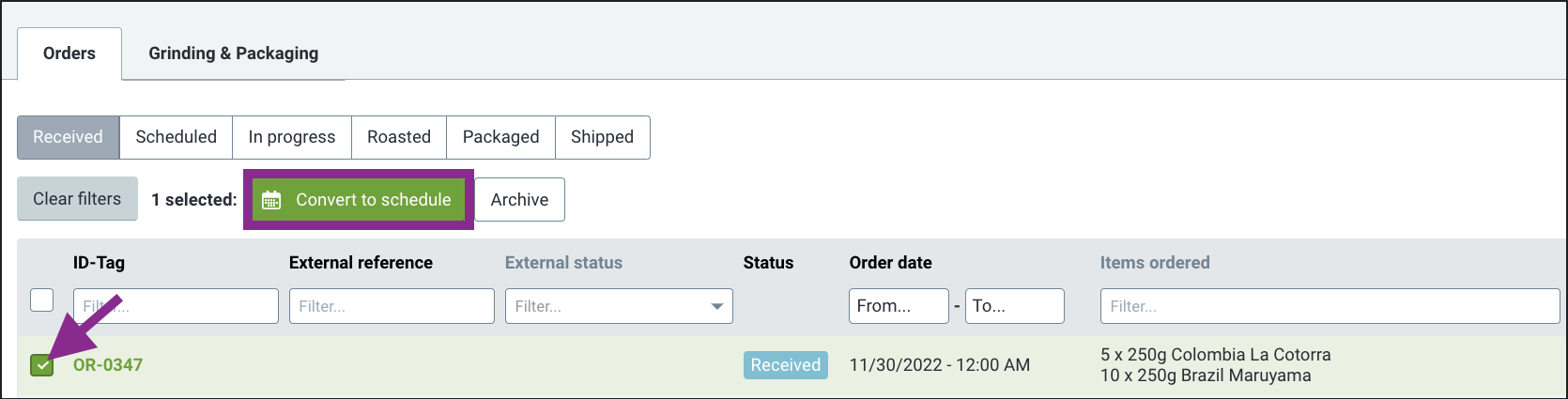Viewport: 1568px width, 399px height.
Task: Show Scheduled orders
Action: pyautogui.click(x=177, y=137)
